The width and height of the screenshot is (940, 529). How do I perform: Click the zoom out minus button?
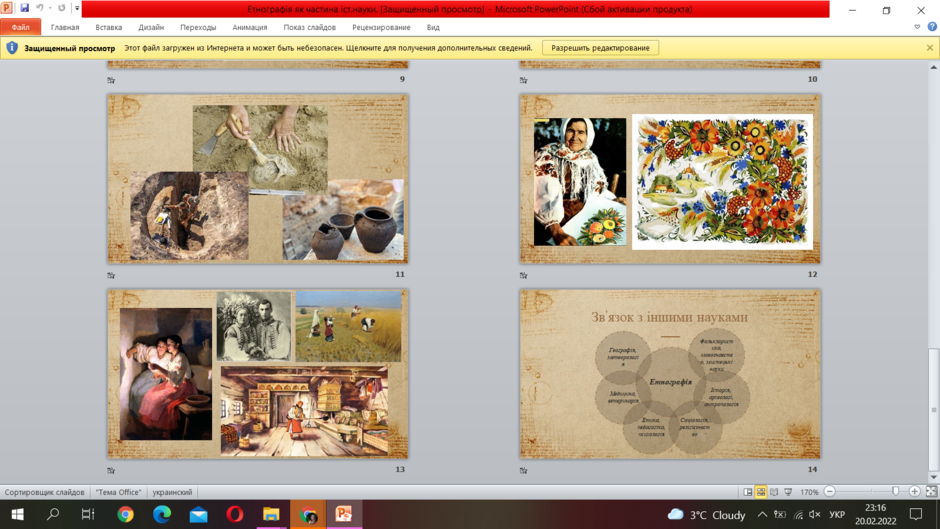(x=830, y=492)
